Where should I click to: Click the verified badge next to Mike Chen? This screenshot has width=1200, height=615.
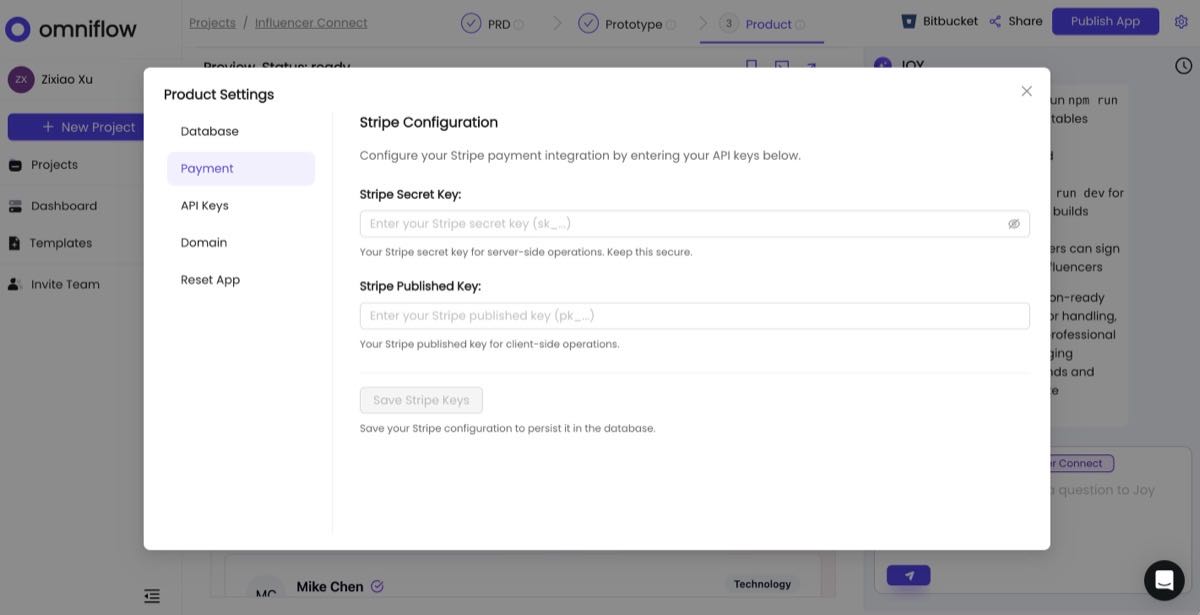pos(377,586)
